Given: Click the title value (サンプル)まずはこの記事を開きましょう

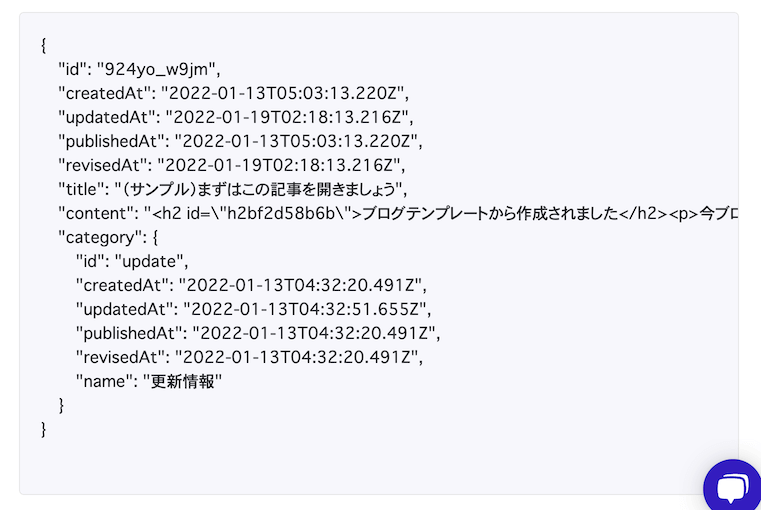Looking at the screenshot, I should coord(264,189).
